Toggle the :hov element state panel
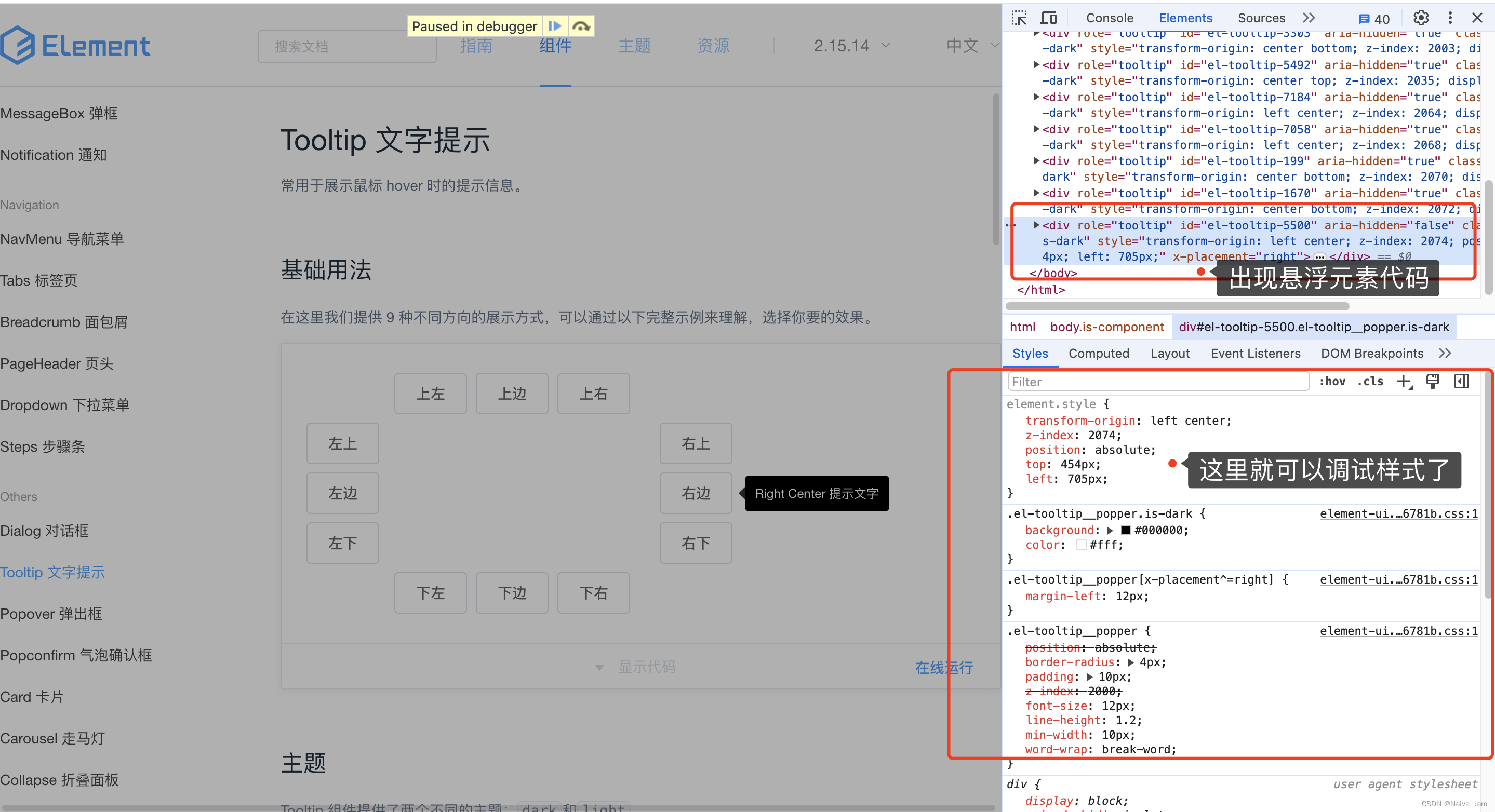Image resolution: width=1495 pixels, height=812 pixels. click(1332, 382)
